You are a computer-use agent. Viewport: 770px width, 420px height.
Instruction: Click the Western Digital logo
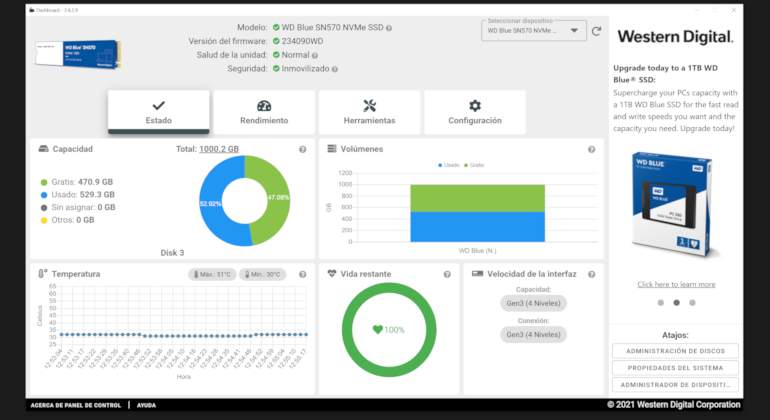[675, 37]
